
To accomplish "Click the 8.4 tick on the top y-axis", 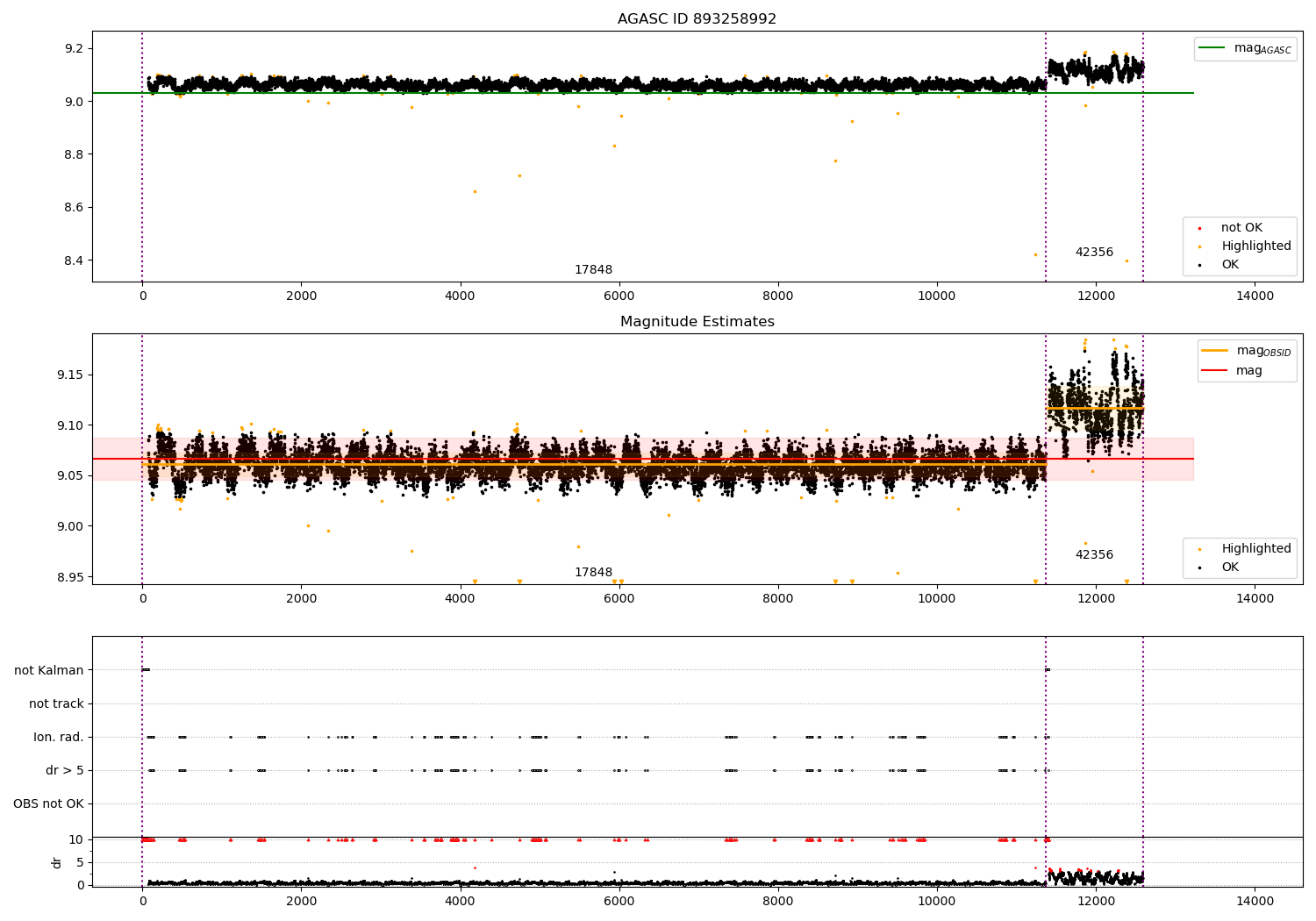I will (73, 261).
